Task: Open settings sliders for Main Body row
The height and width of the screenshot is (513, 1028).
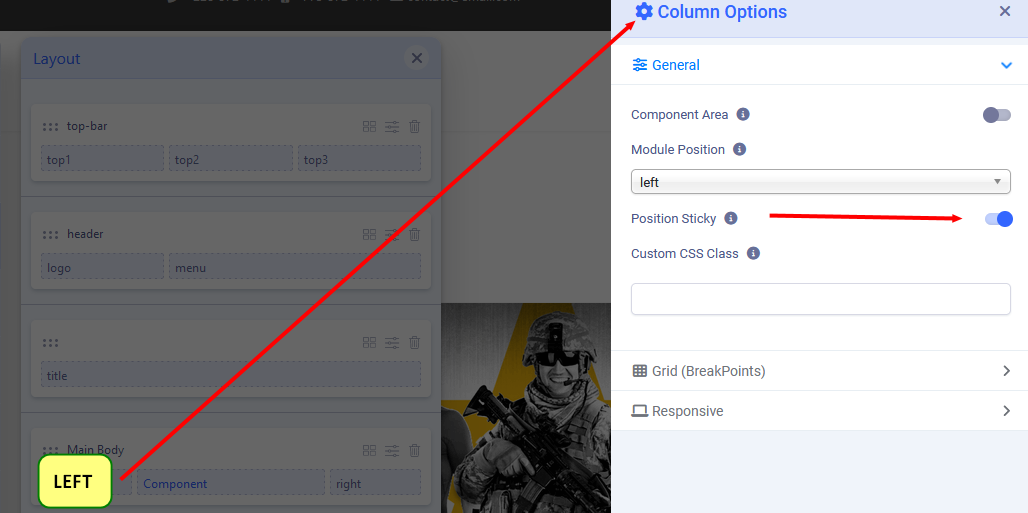Action: point(392,451)
